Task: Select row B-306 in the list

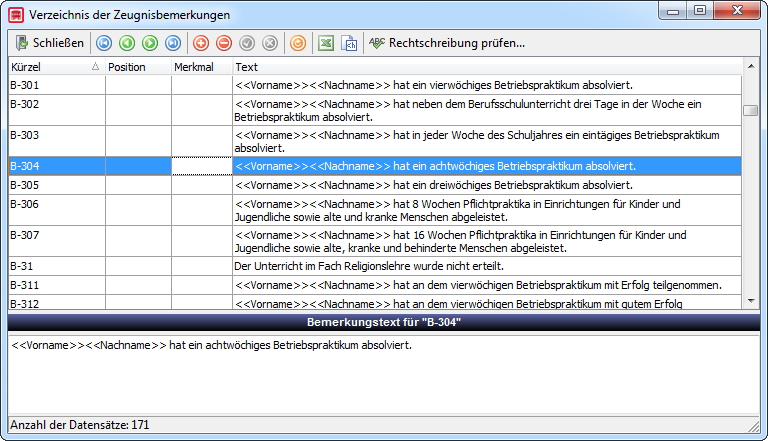Action: [375, 210]
